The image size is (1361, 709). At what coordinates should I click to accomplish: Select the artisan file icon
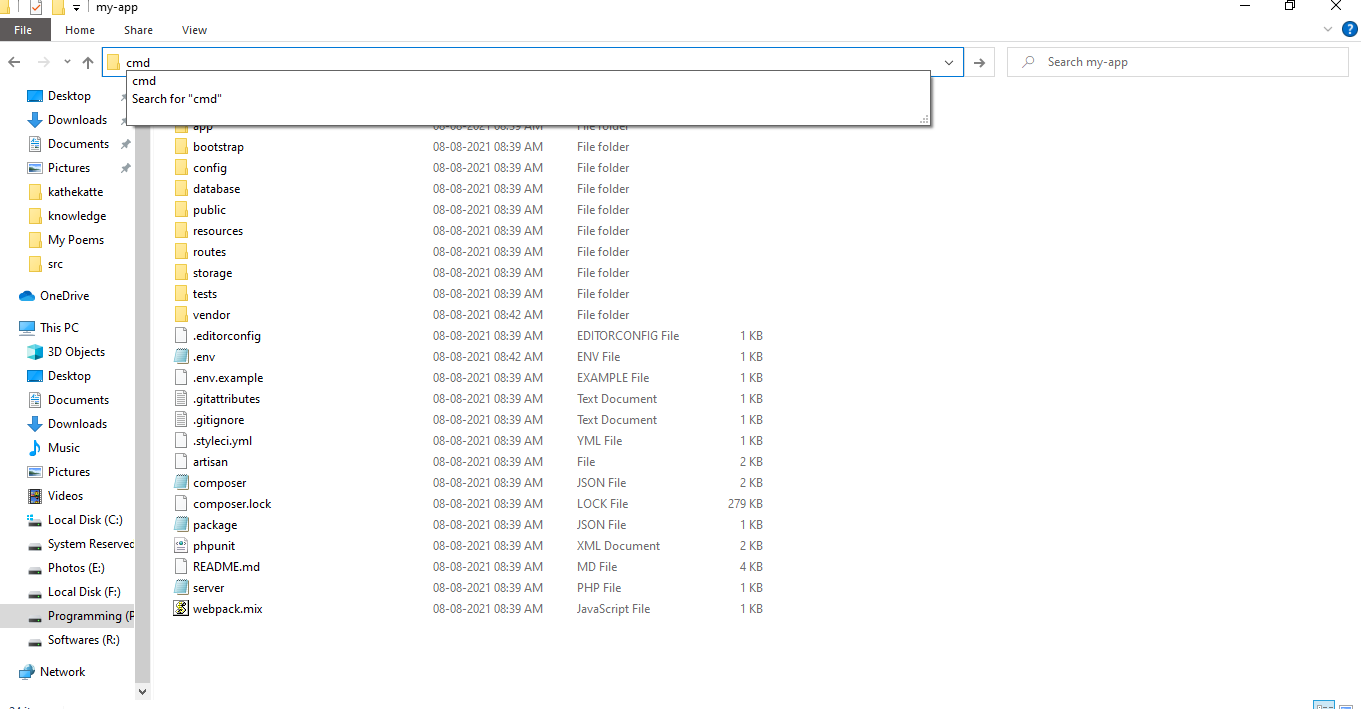click(181, 462)
